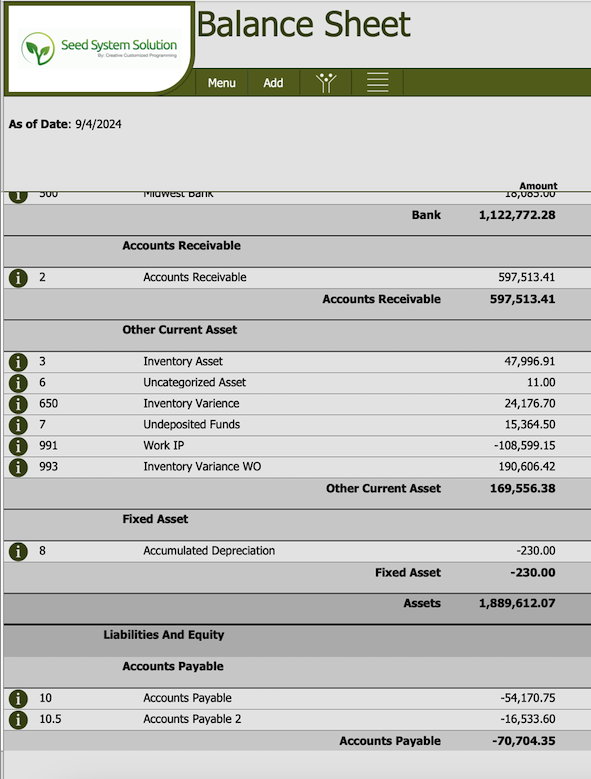Show info for Accumulated Depreciation row
Image resolution: width=591 pixels, height=779 pixels.
[18, 551]
